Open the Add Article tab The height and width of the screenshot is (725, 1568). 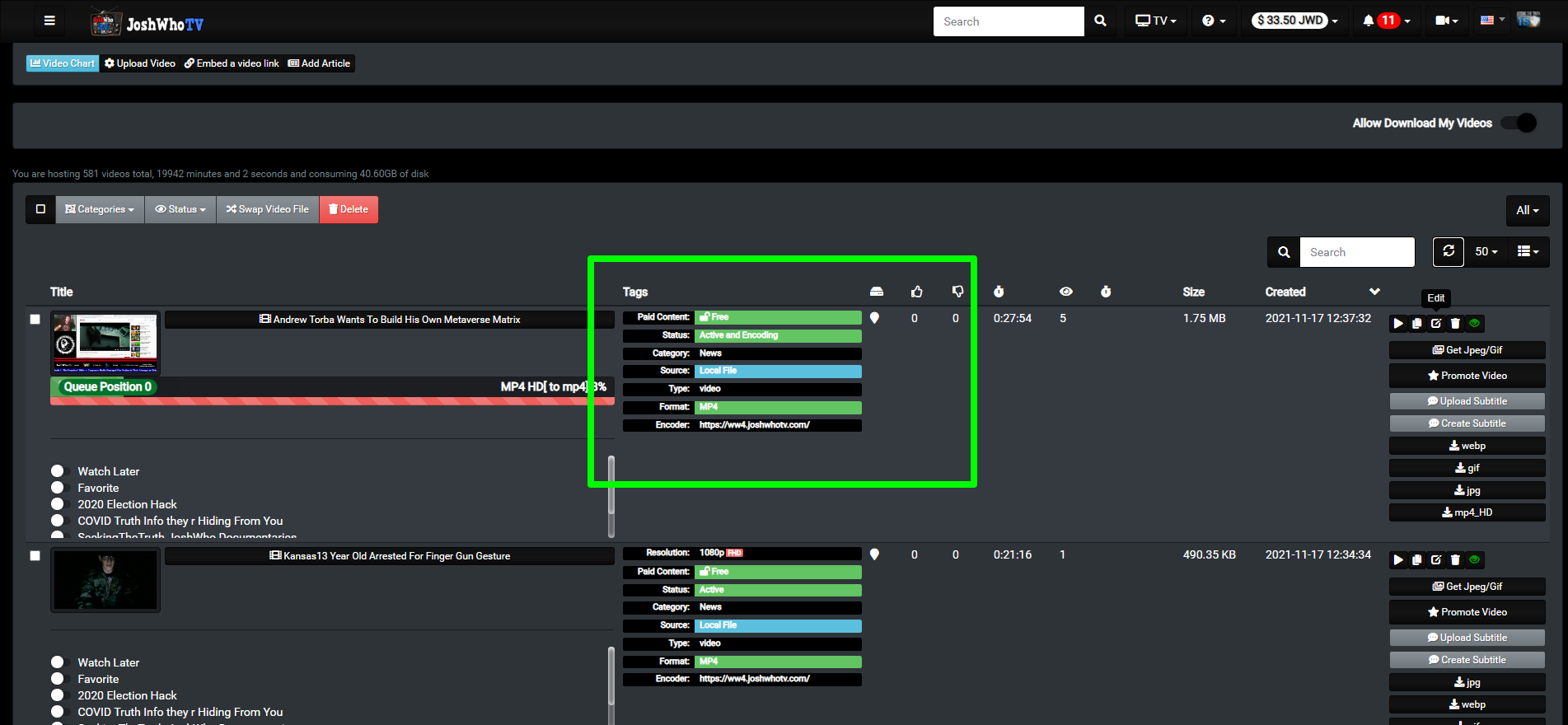(x=319, y=63)
